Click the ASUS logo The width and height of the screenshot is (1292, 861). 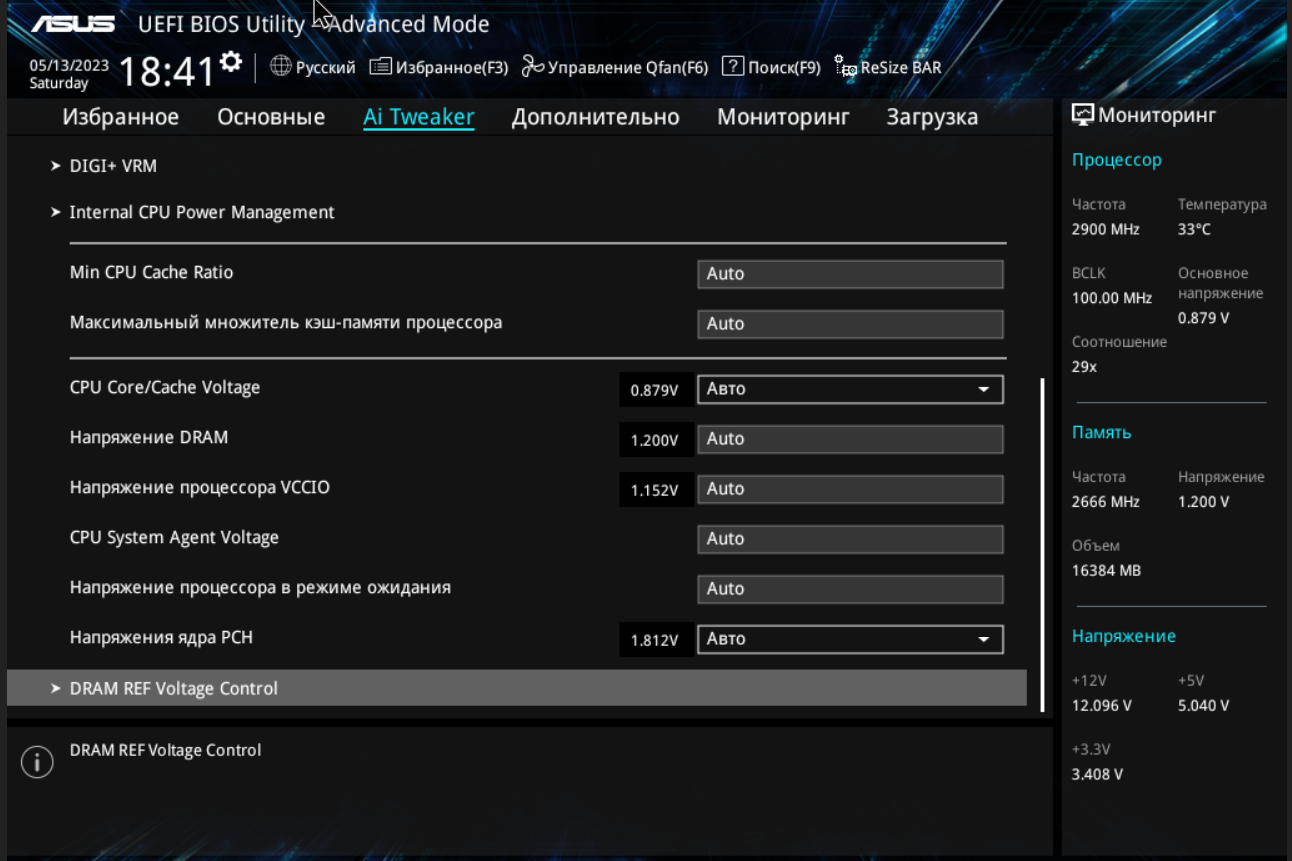tap(74, 23)
